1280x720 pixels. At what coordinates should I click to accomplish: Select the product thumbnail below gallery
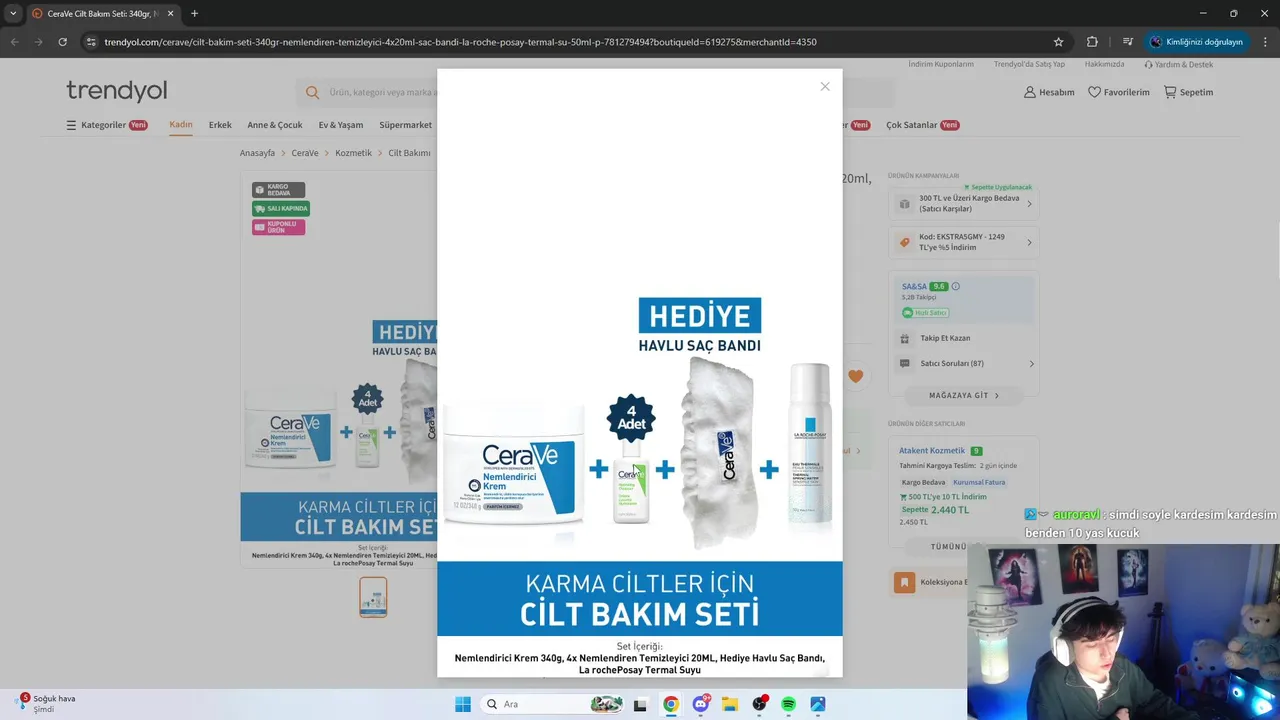373,597
